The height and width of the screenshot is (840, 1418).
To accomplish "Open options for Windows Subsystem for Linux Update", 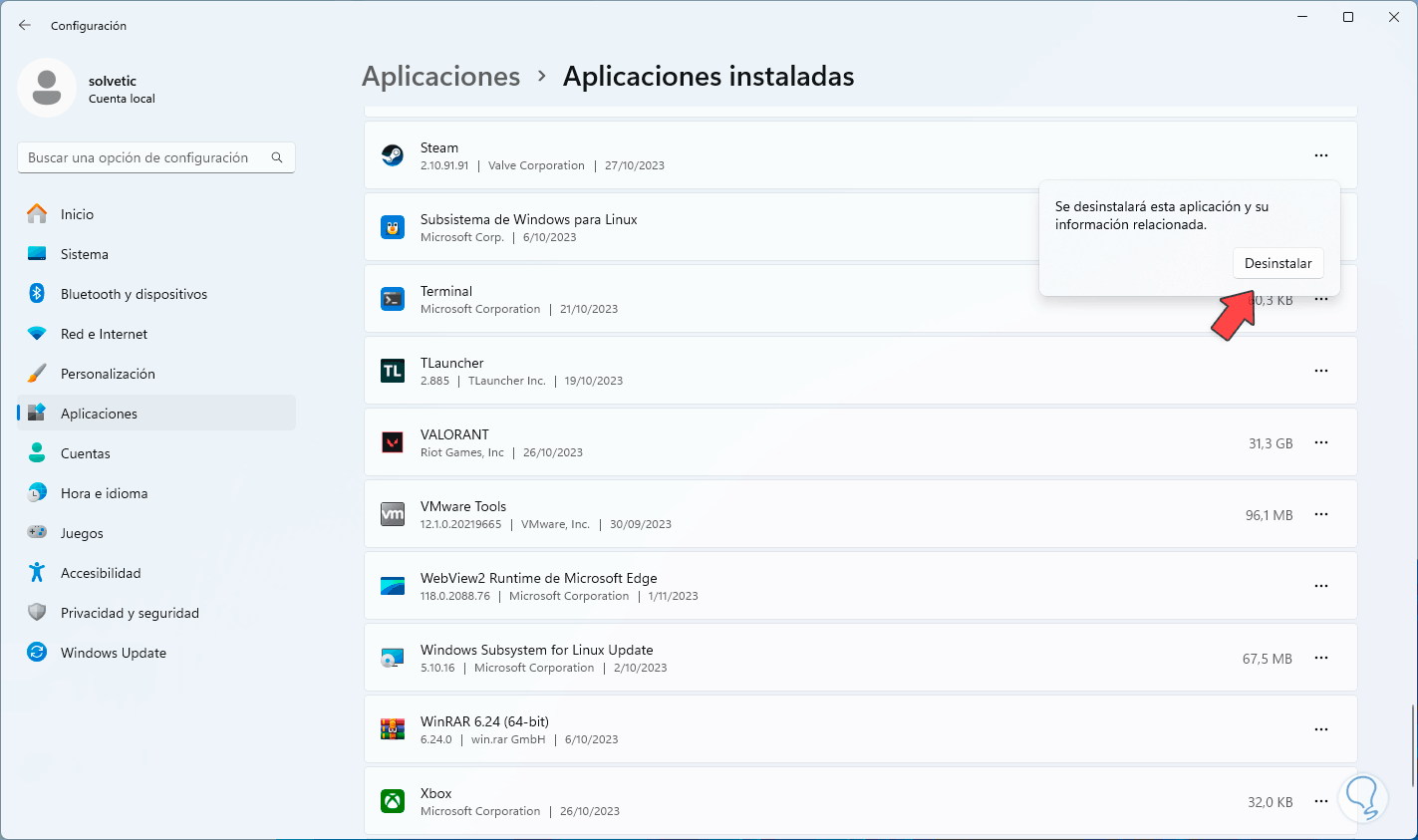I will click(1321, 658).
